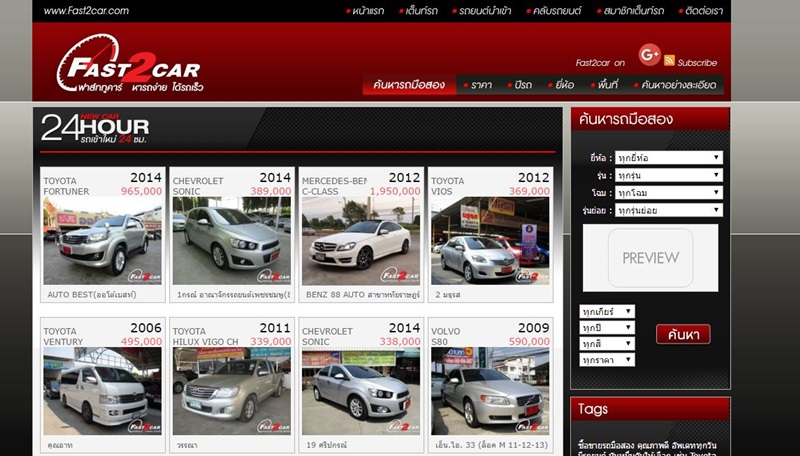800x456 pixels.
Task: Click the TOYOTA HILUX VIGO CH title
Action: click(x=205, y=337)
